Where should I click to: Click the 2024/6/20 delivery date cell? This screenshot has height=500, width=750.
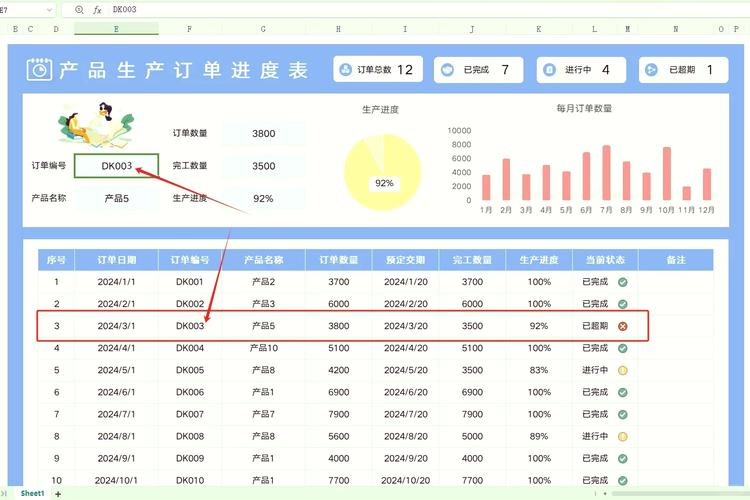coord(406,392)
